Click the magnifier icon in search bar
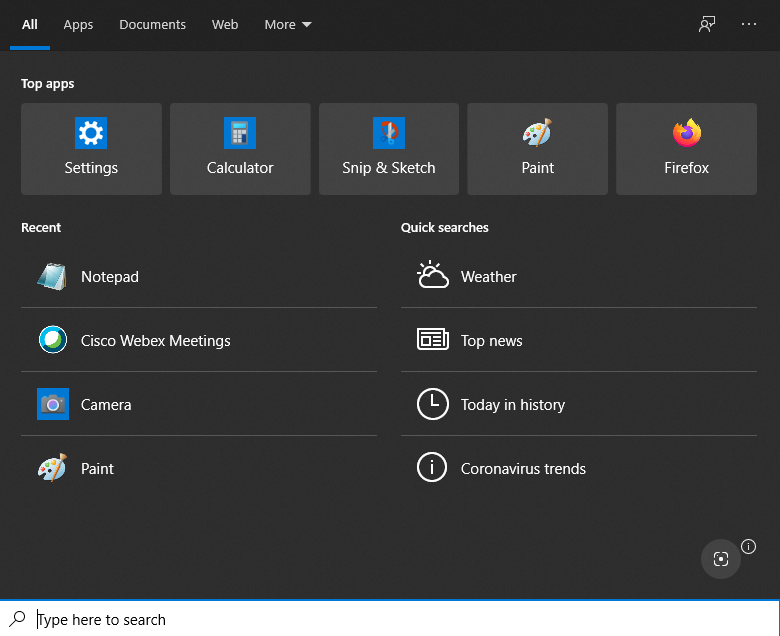The height and width of the screenshot is (636, 780). point(17,618)
